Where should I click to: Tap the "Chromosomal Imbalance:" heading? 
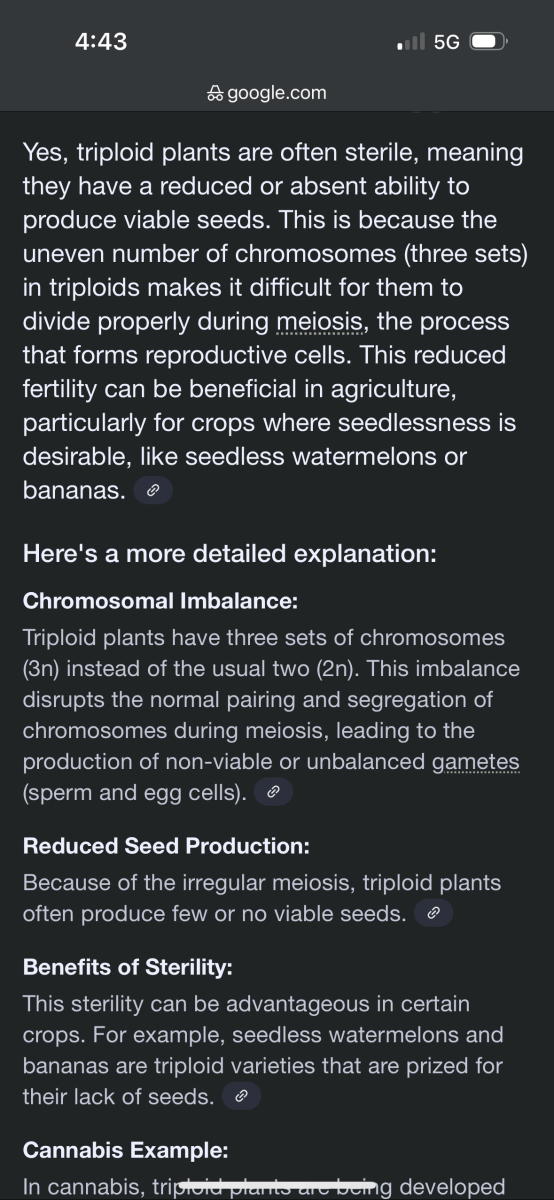161,601
